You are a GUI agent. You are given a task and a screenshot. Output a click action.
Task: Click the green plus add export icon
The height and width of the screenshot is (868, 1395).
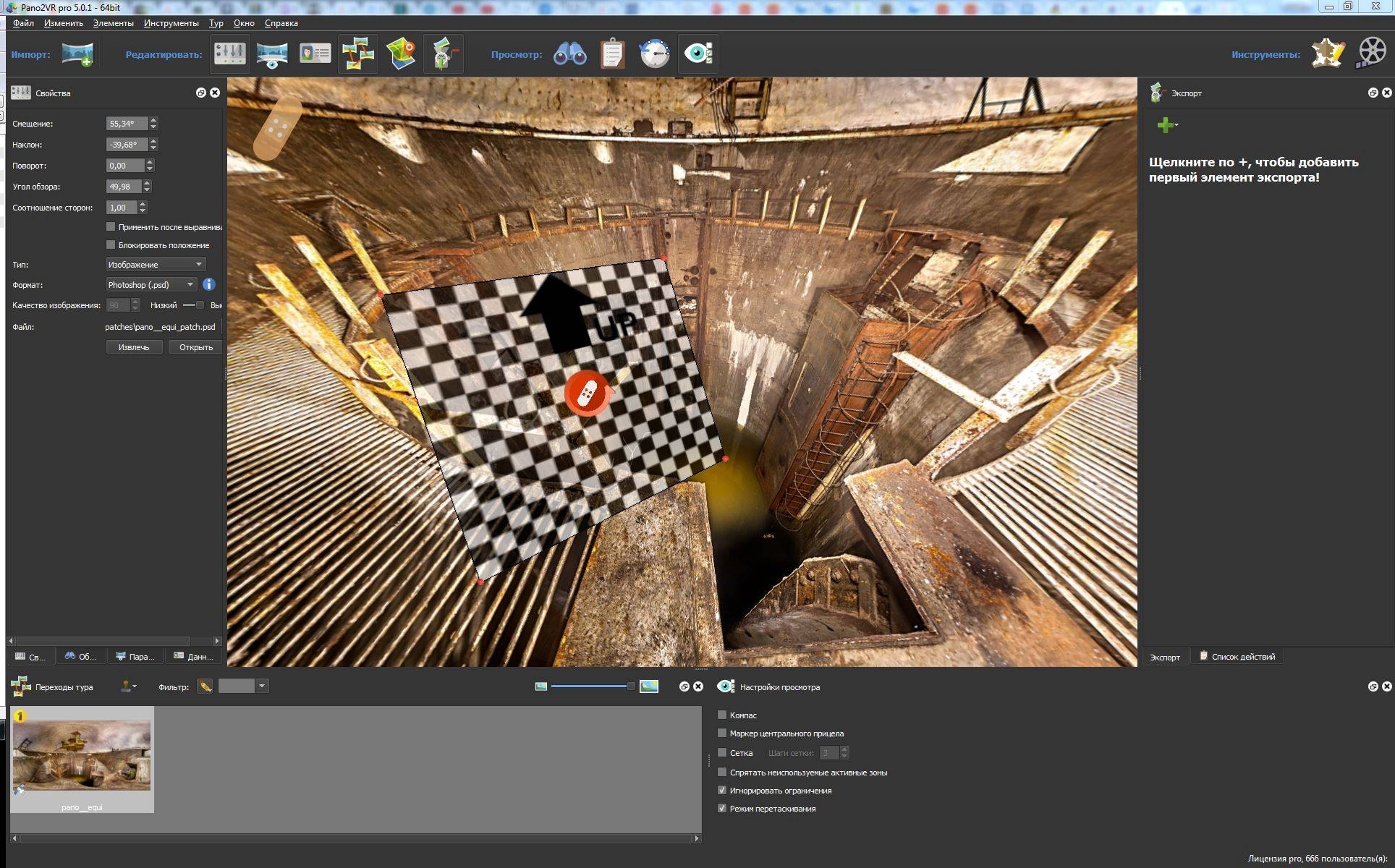(1165, 125)
